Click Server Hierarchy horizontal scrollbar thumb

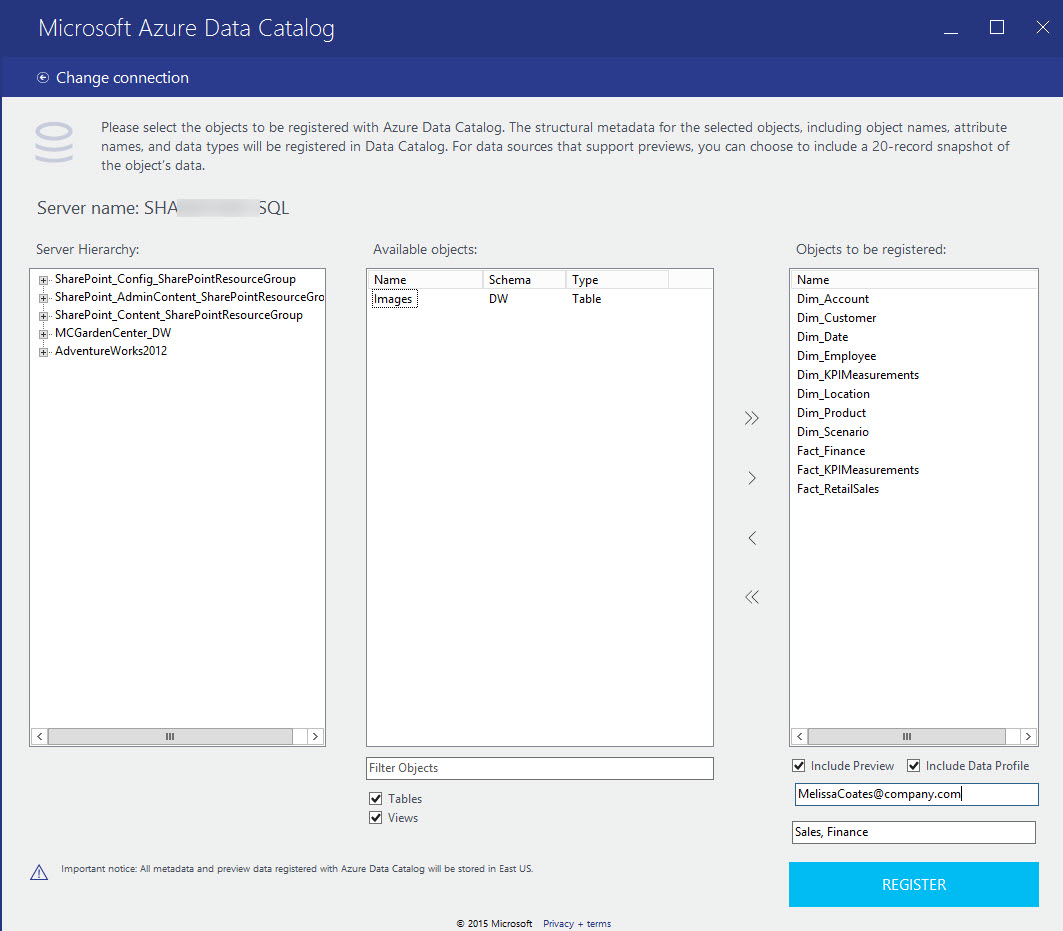[x=170, y=736]
